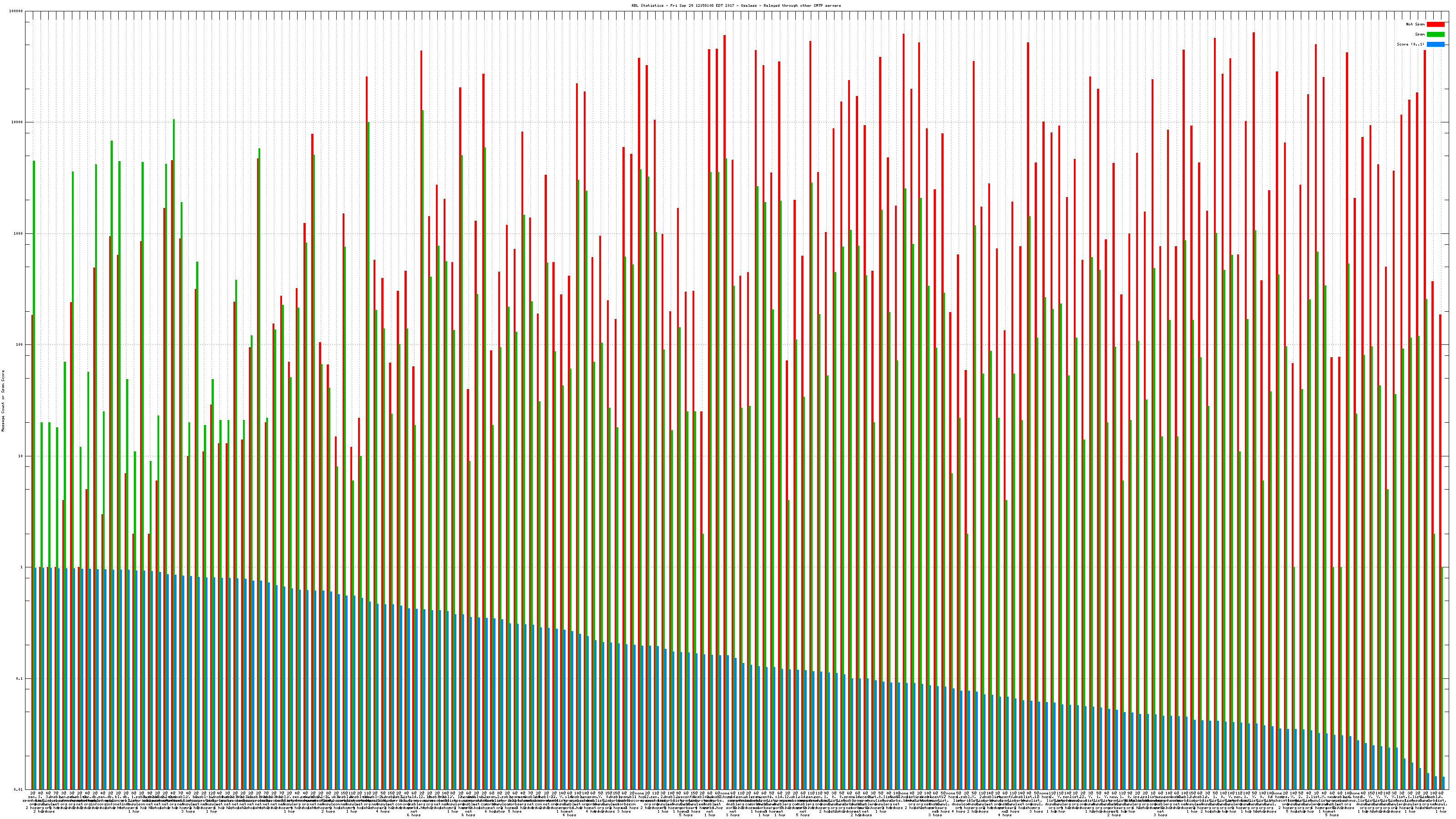
Task: Click the leftmost blue Score bar
Action: pos(36,678)
